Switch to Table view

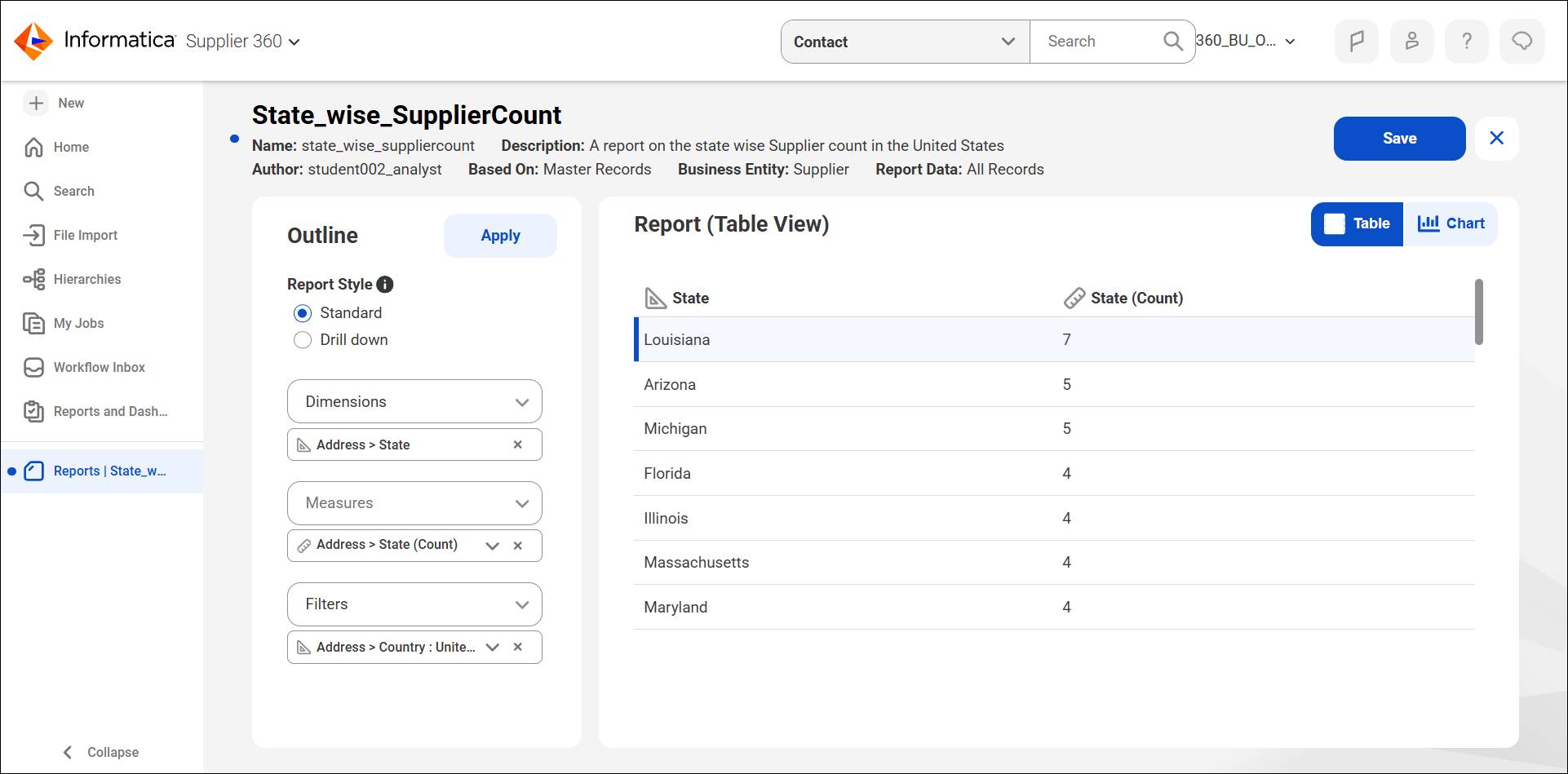pos(1357,223)
